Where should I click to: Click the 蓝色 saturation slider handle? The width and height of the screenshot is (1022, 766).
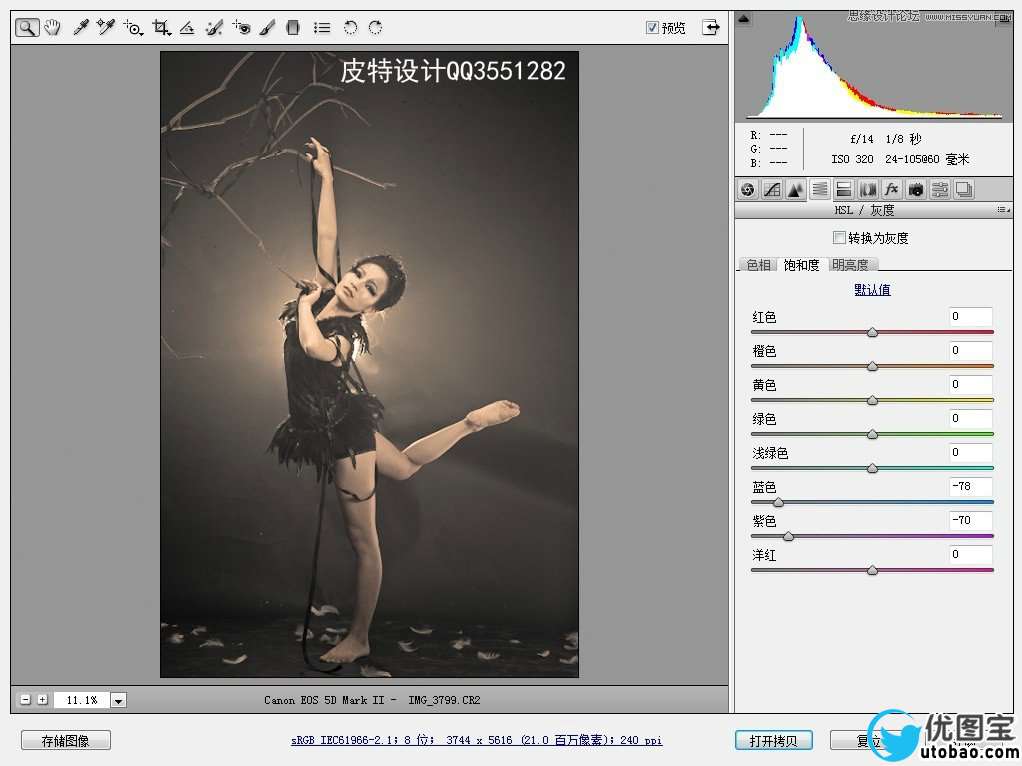[778, 502]
